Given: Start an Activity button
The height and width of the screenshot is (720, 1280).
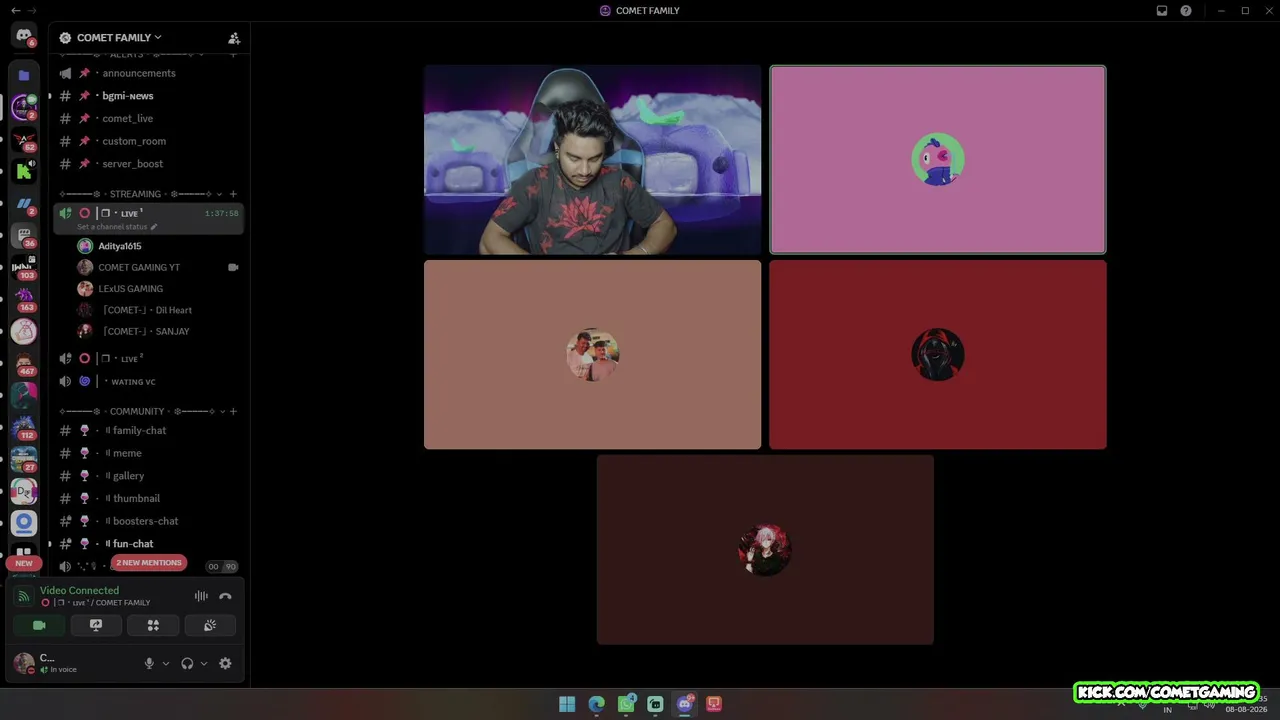Looking at the screenshot, I should [x=153, y=625].
